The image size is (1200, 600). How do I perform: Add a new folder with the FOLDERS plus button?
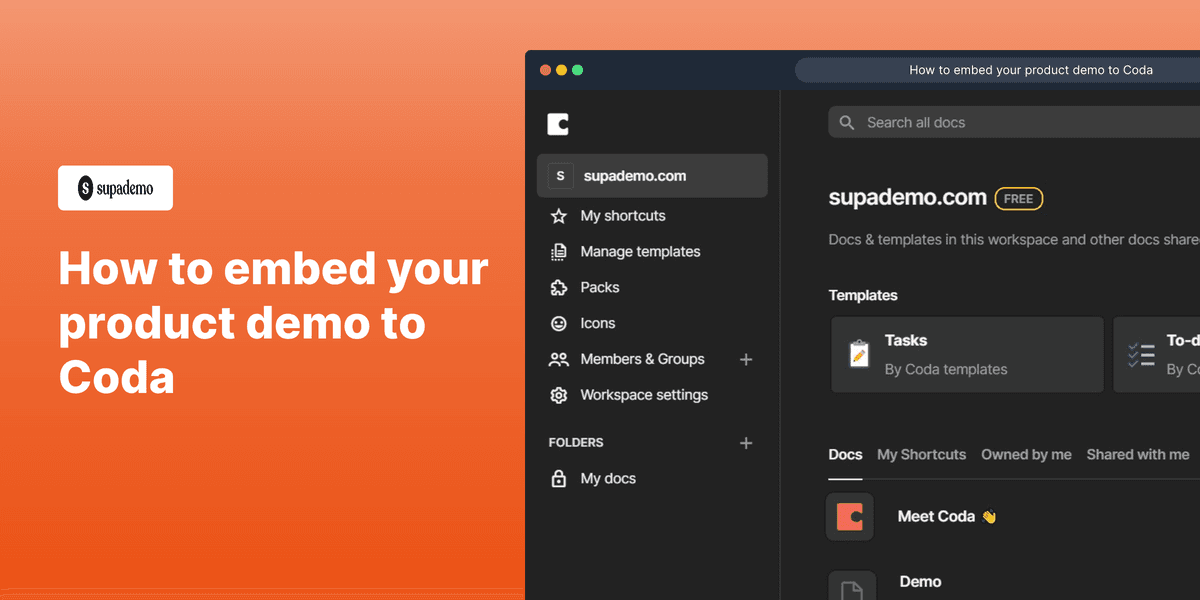click(x=746, y=442)
